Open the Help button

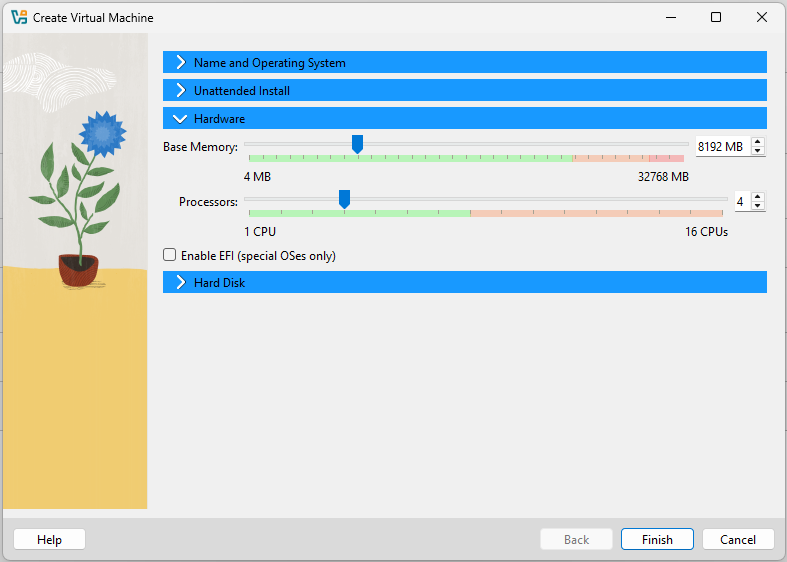49,539
